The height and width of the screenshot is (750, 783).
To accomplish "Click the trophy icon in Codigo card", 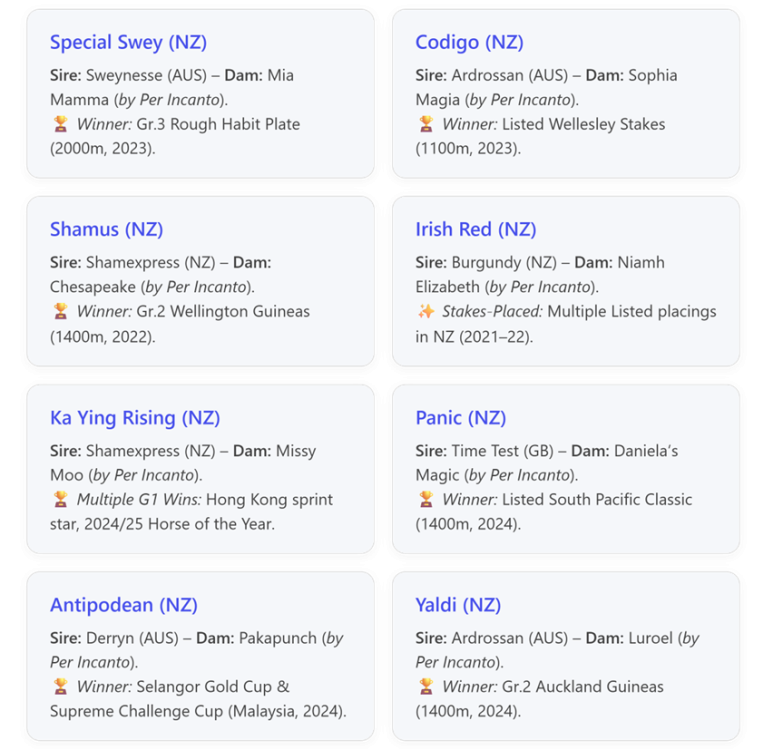I will point(426,124).
